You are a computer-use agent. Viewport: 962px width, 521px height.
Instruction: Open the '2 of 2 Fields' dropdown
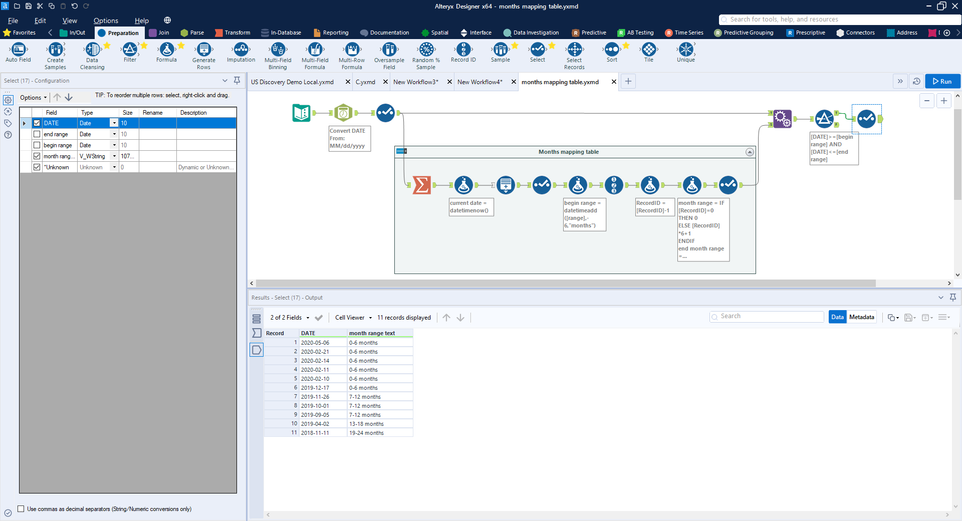coord(291,317)
